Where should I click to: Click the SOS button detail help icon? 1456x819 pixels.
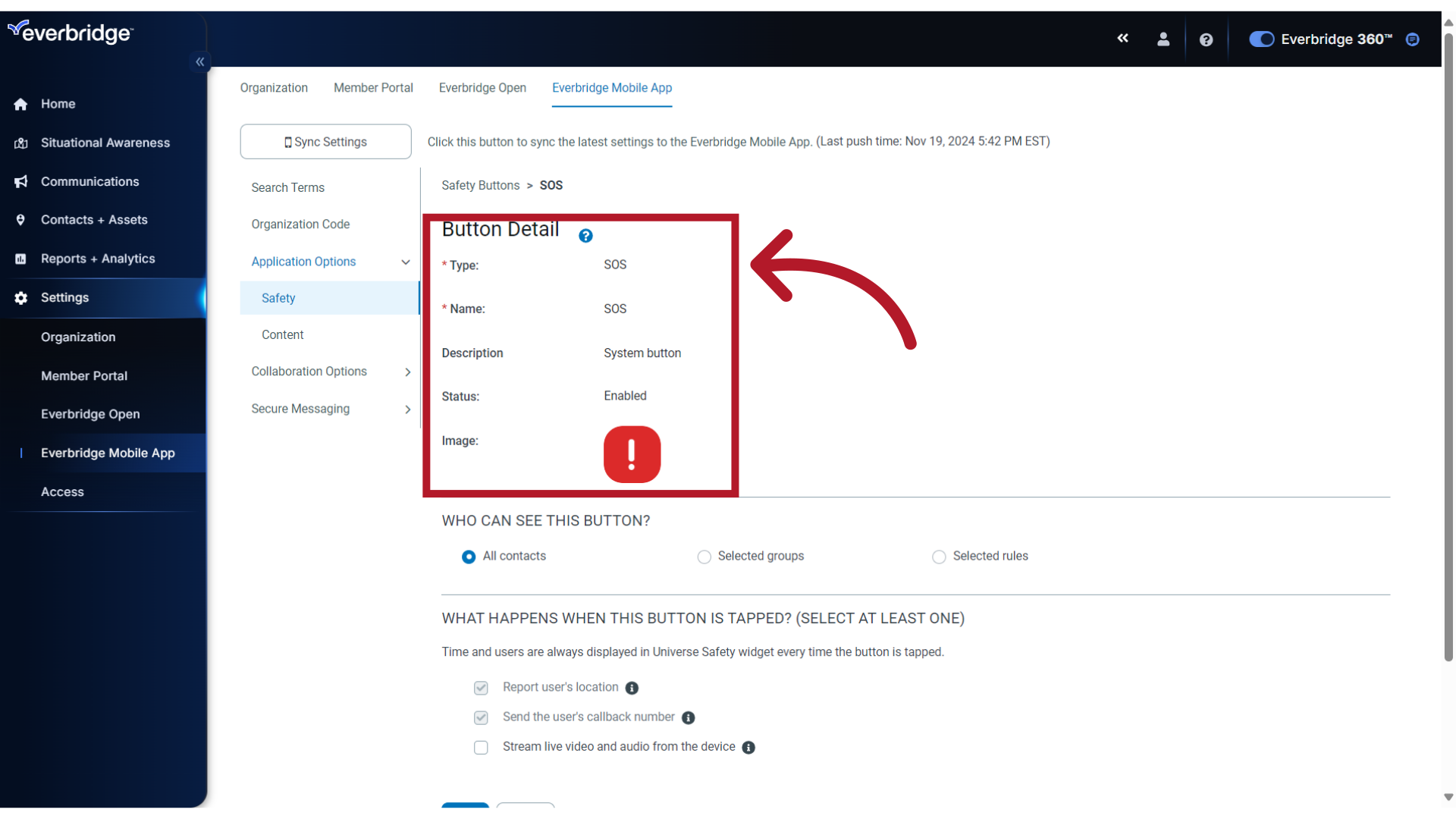pos(585,235)
